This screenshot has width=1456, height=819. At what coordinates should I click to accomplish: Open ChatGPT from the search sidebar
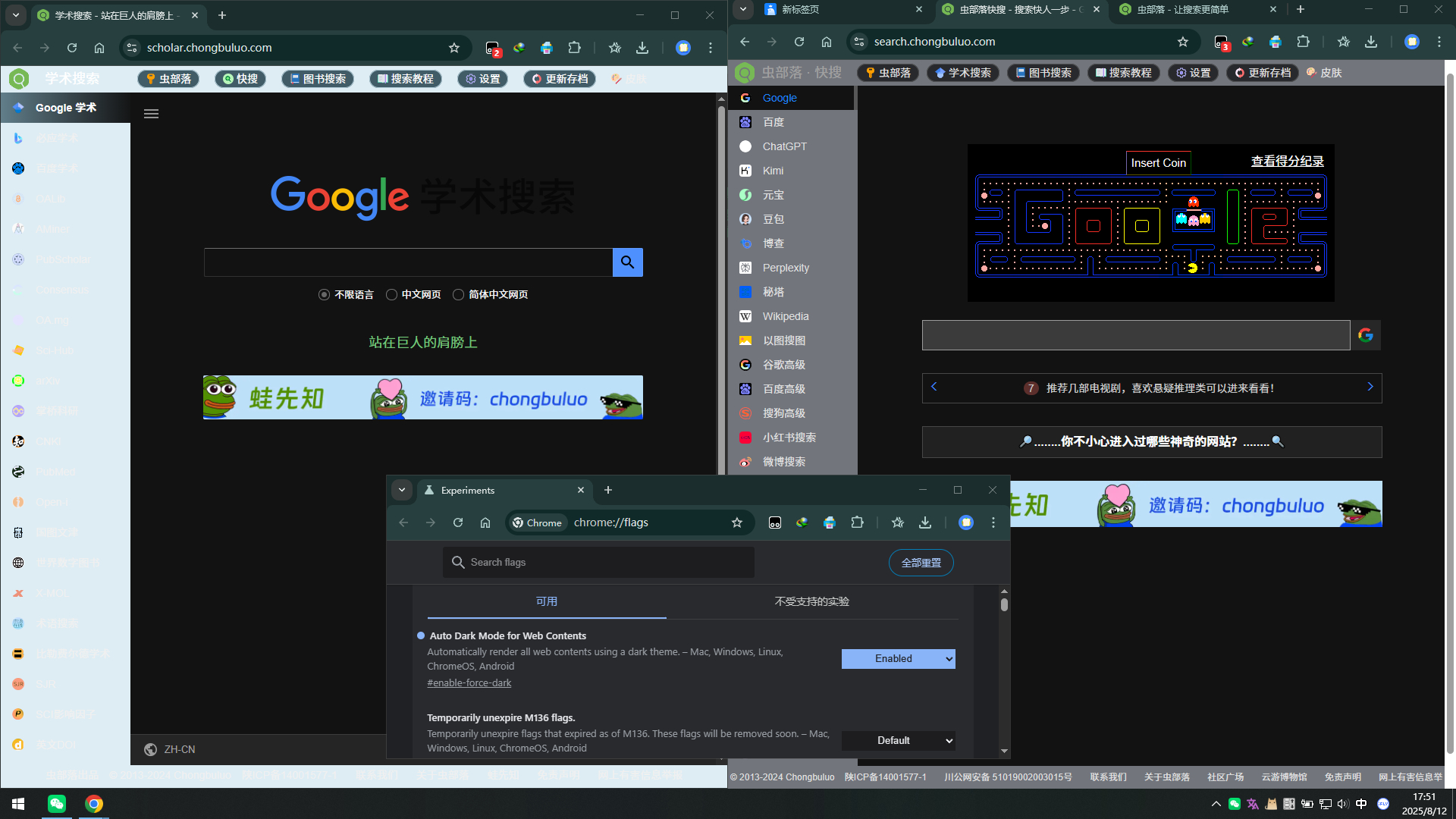pos(784,146)
